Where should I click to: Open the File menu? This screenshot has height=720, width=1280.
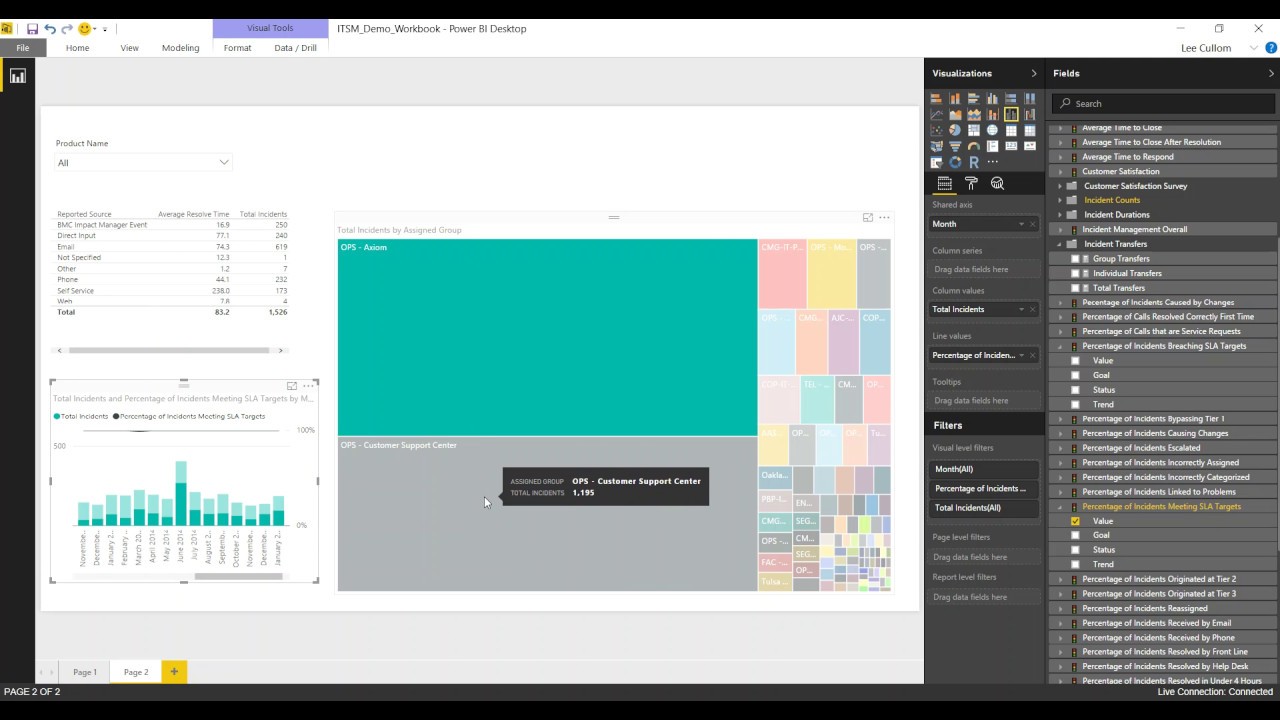(22, 48)
